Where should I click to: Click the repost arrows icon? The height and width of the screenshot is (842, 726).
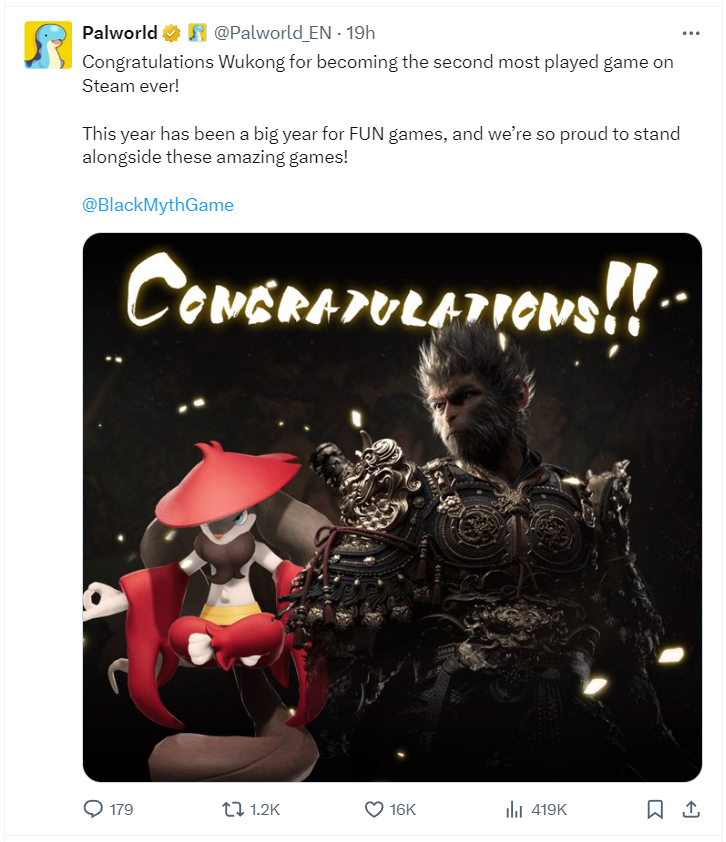(233, 809)
